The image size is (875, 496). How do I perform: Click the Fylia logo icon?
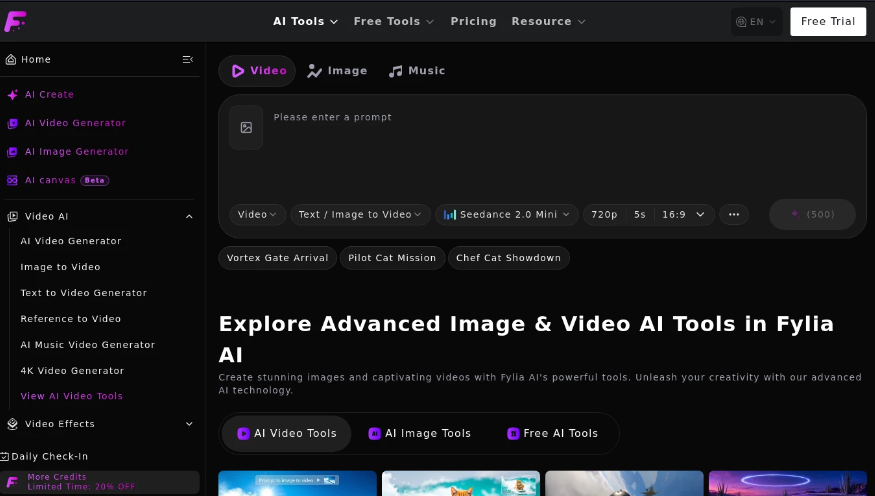[x=15, y=21]
